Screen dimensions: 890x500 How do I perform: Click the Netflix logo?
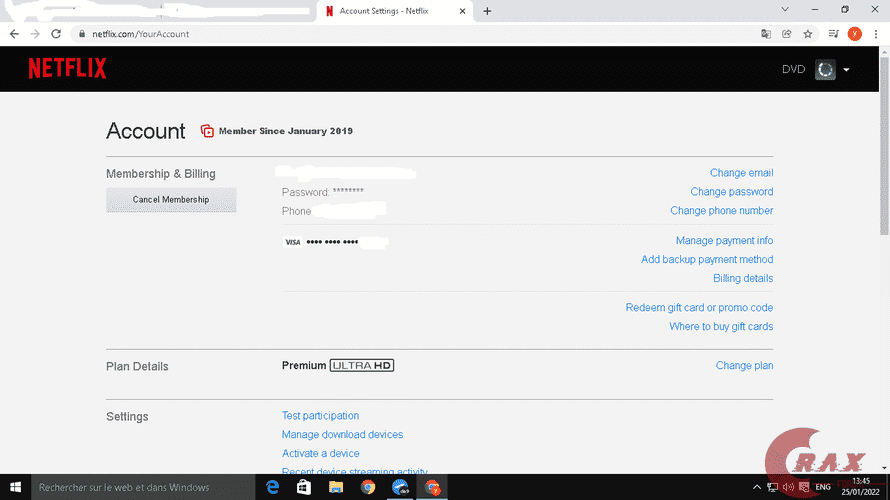point(68,68)
